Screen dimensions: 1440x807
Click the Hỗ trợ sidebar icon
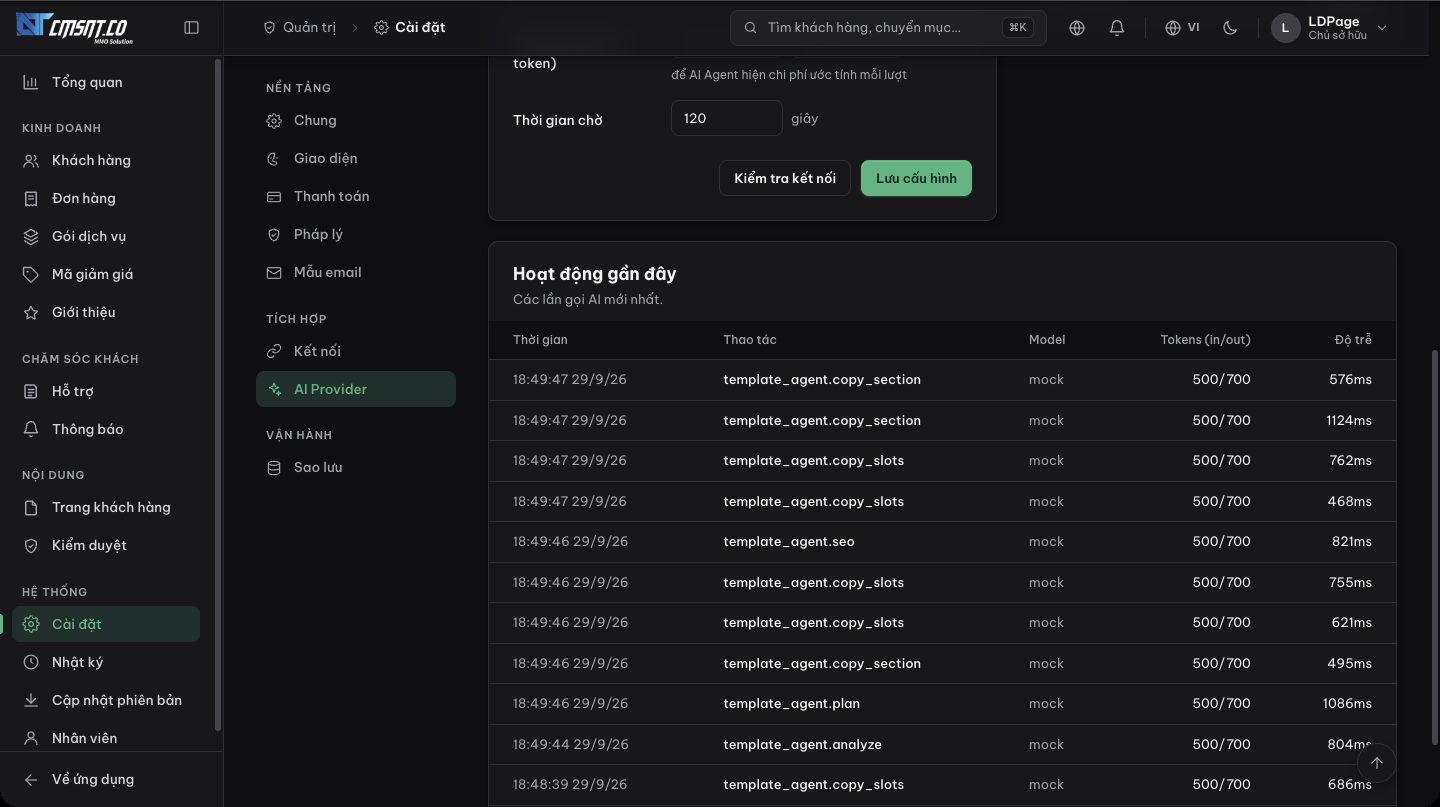coord(31,391)
